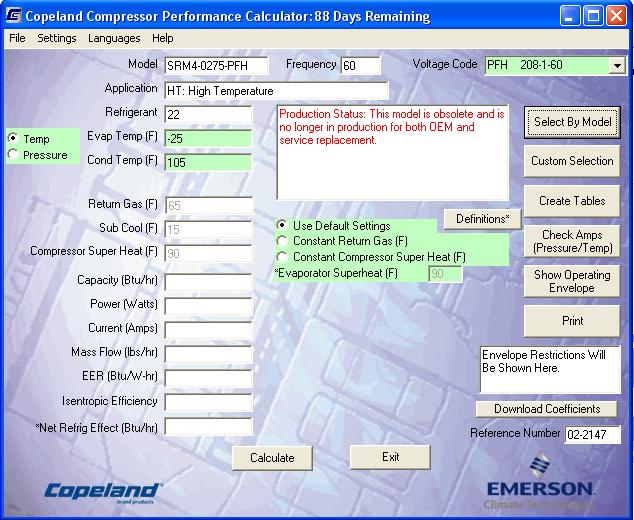Image resolution: width=634 pixels, height=520 pixels.
Task: Click the Mass Flow (lbs/hr) output field
Action: point(209,354)
